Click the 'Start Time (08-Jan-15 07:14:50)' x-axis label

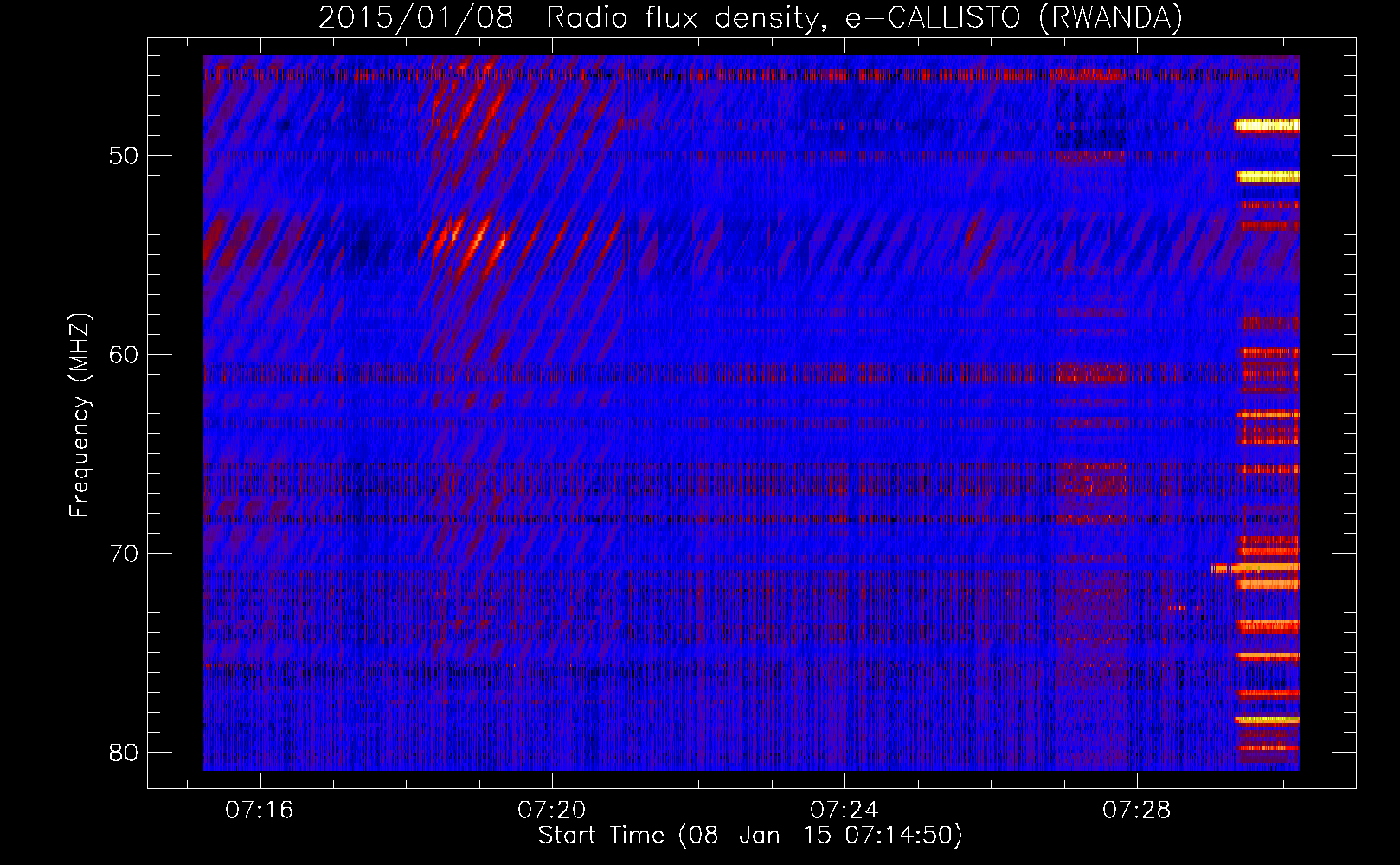click(x=750, y=836)
